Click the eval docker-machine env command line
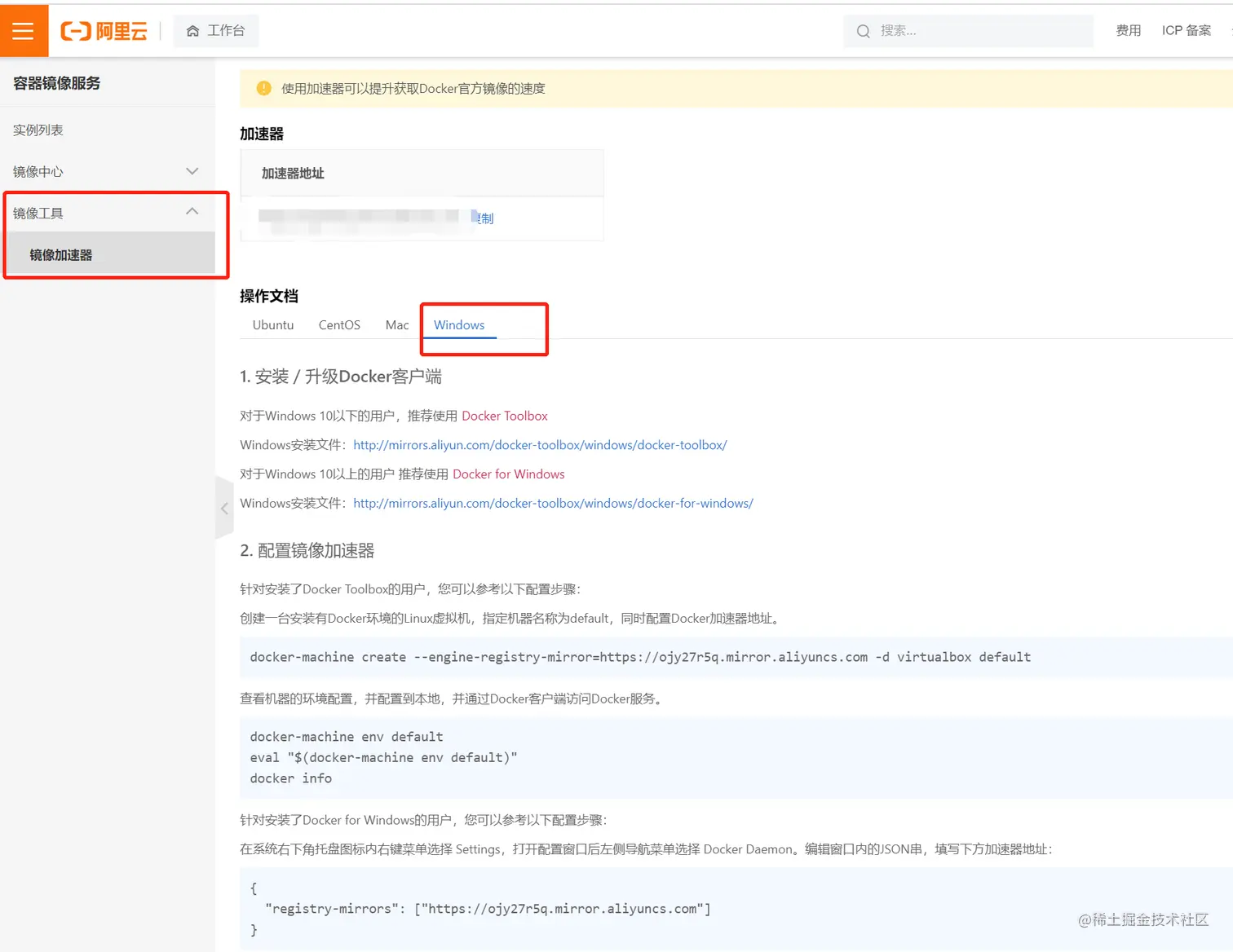1233x952 pixels. tap(383, 758)
